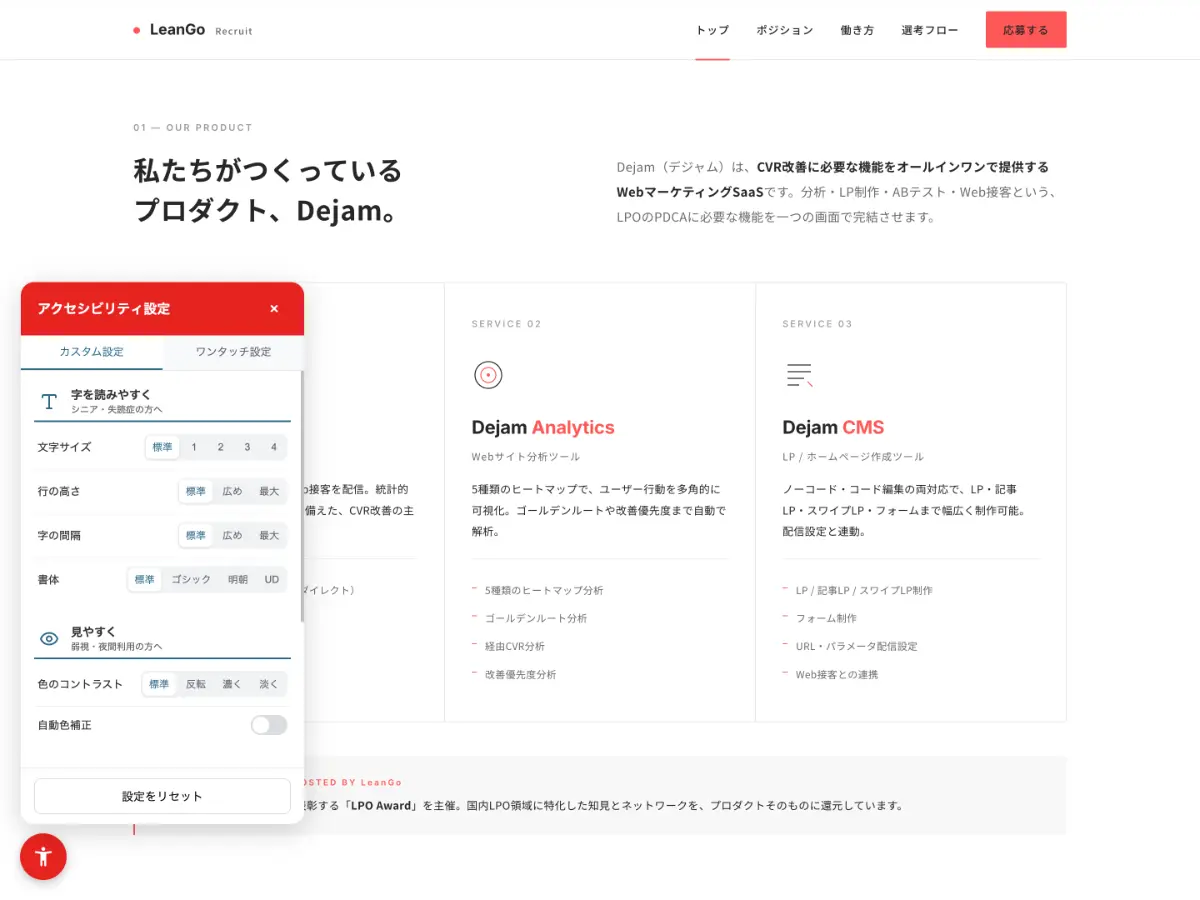This screenshot has width=1200, height=900.
Task: Click ゴールデンルート分析 list item
Action: click(536, 618)
